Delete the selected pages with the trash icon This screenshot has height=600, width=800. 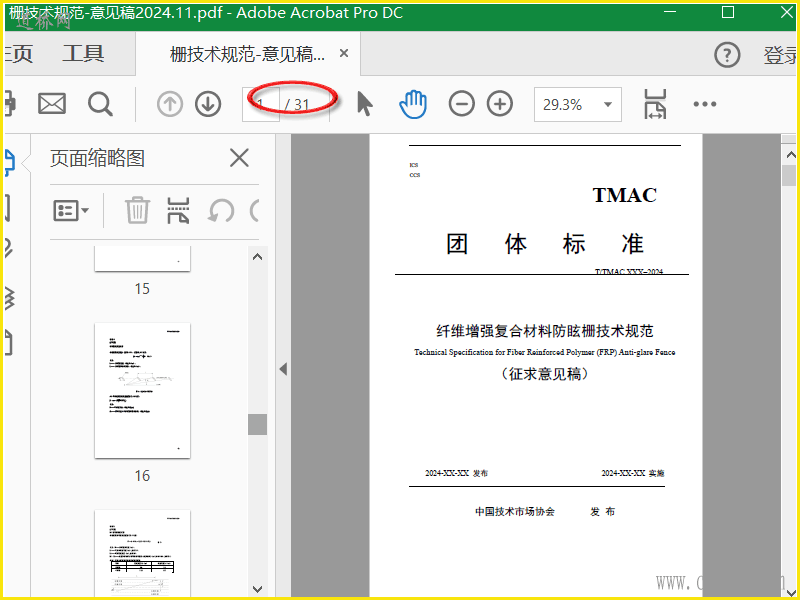[137, 210]
